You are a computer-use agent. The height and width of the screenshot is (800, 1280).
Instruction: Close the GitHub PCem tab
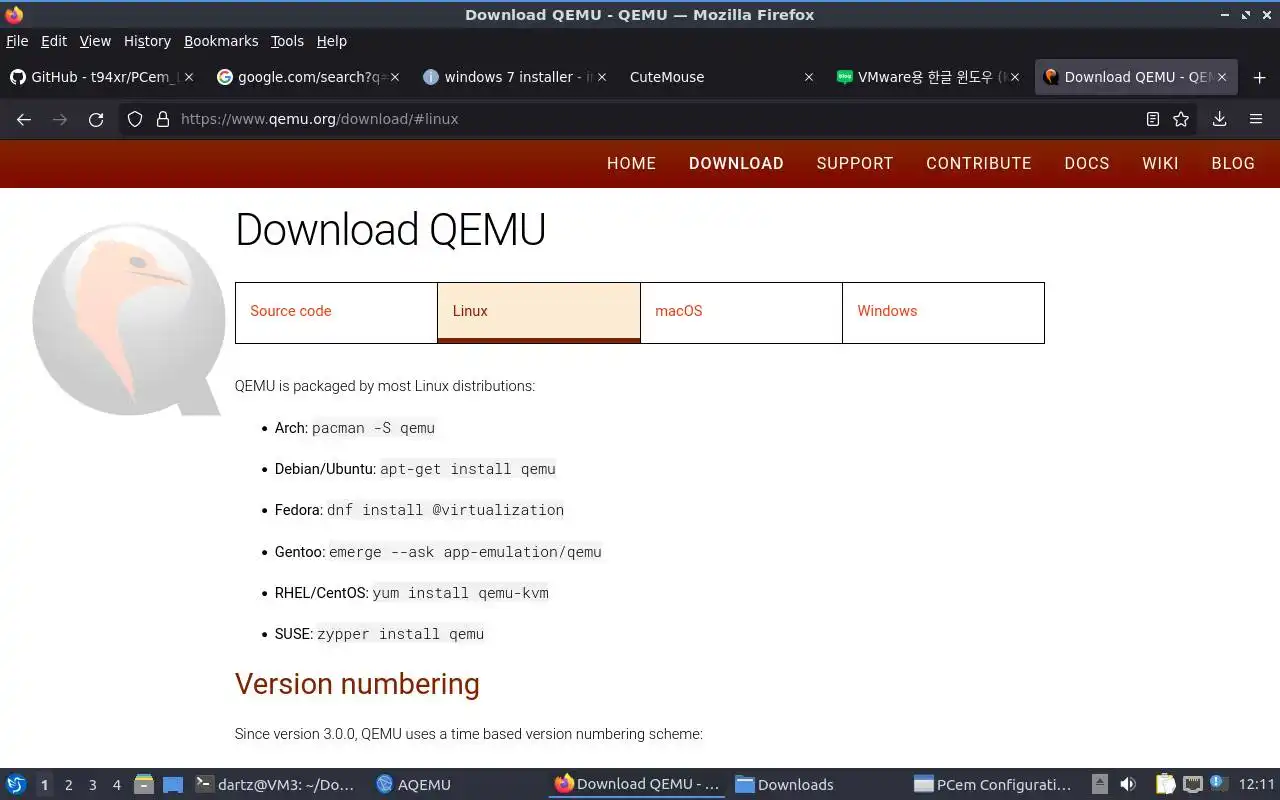pyautogui.click(x=189, y=77)
